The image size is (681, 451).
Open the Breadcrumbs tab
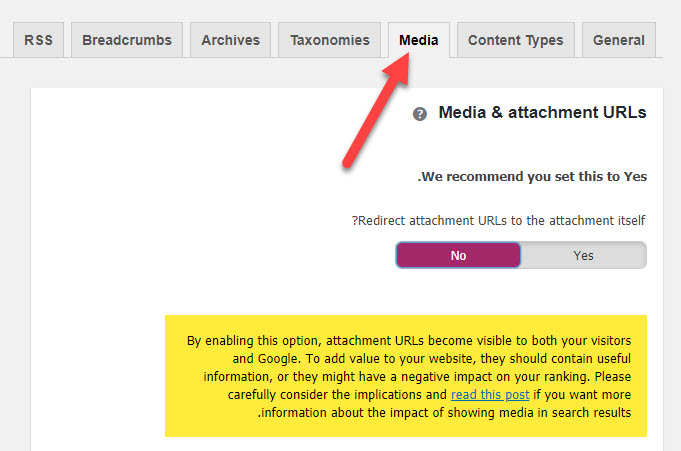[127, 40]
